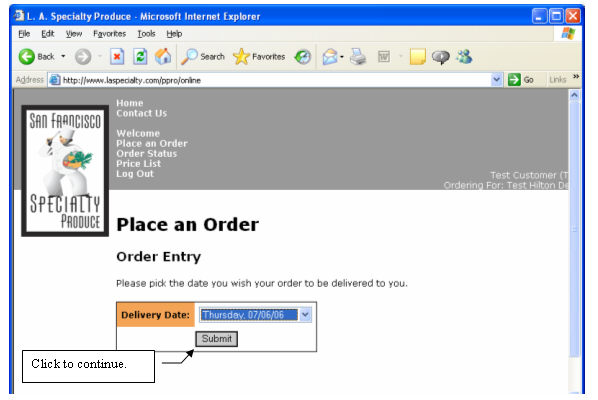Click the page scrollbar up arrow
The height and width of the screenshot is (400, 598).
tap(574, 95)
